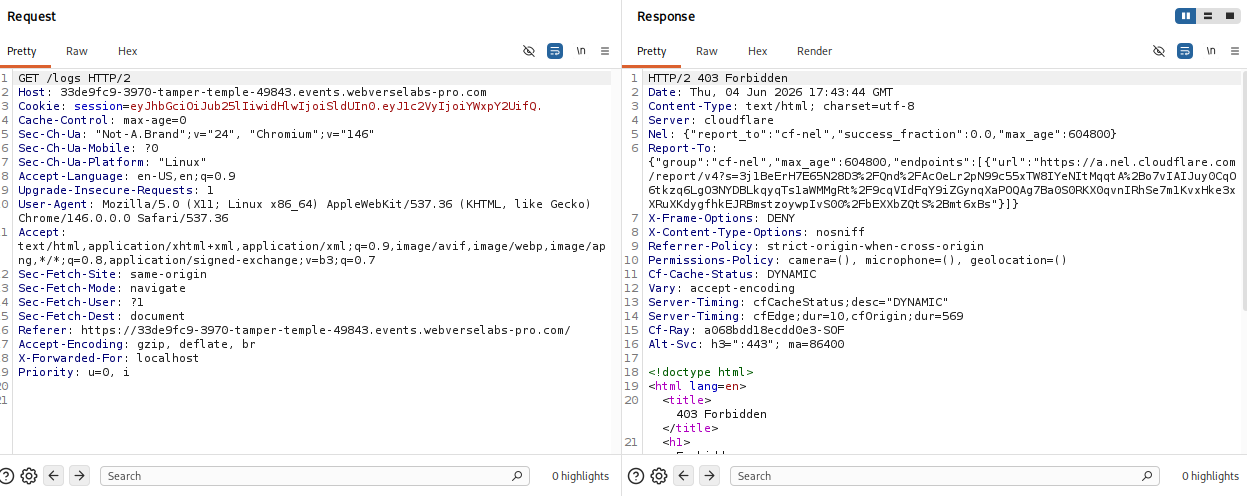
Task: Click "Cf-Cache-Status: DYNAMIC" line
Action: pyautogui.click(x=732, y=274)
